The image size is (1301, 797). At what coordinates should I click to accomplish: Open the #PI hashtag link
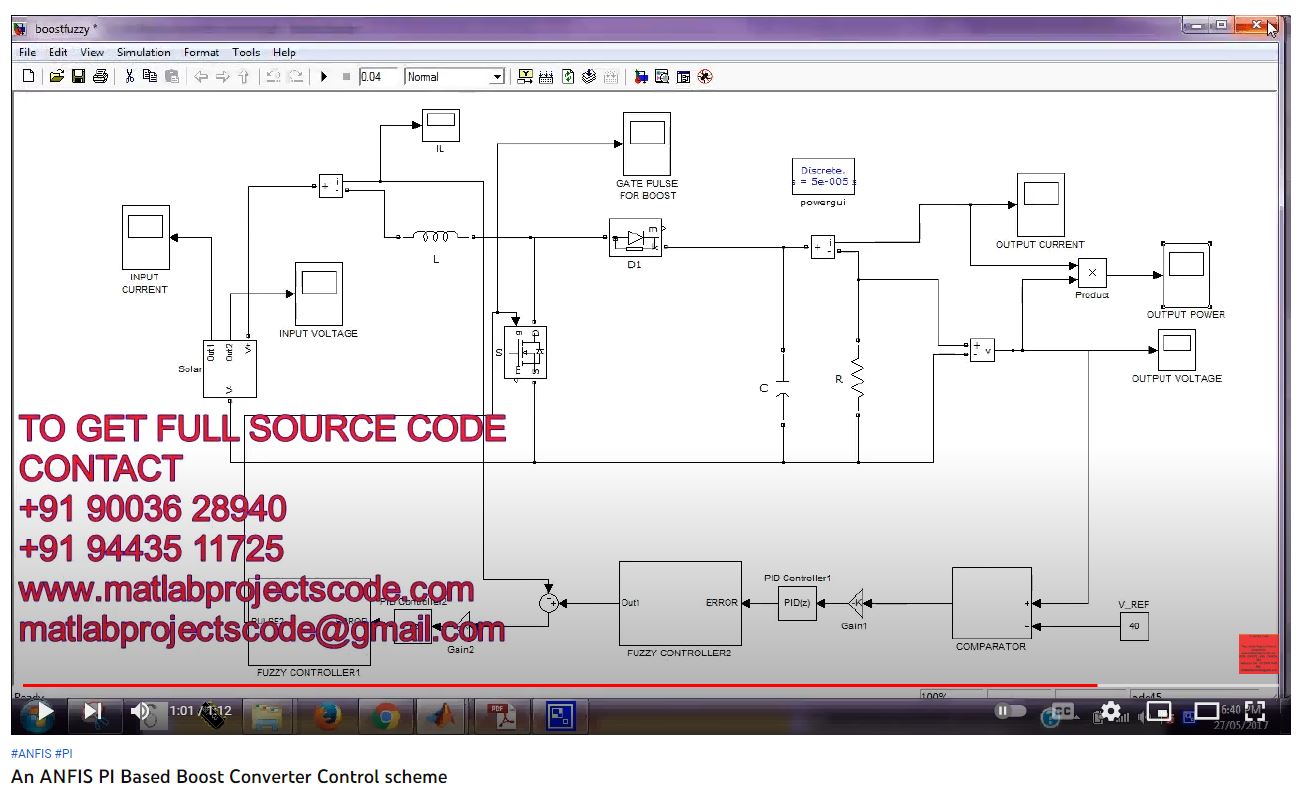coord(64,754)
